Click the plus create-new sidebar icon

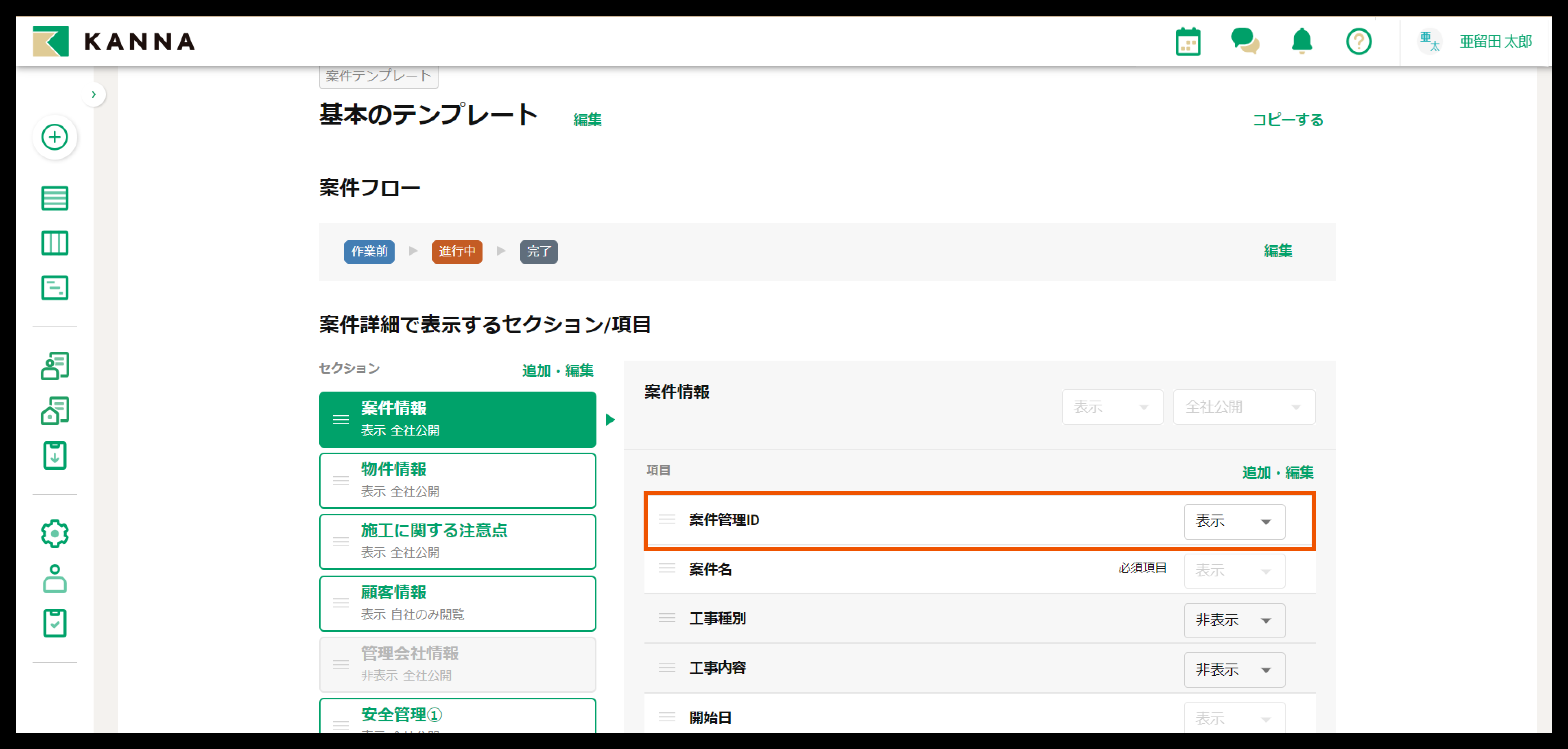coord(55,136)
